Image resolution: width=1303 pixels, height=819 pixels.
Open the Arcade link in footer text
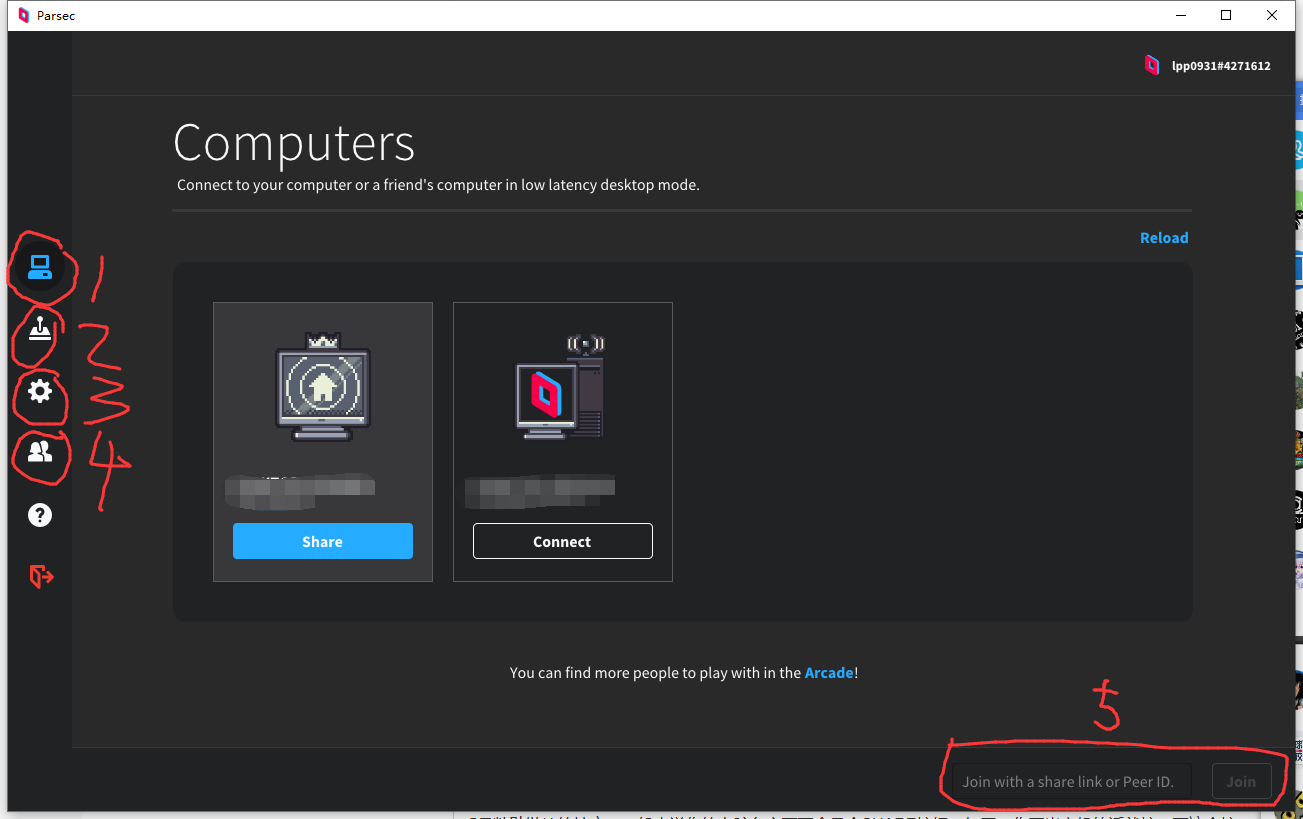829,673
